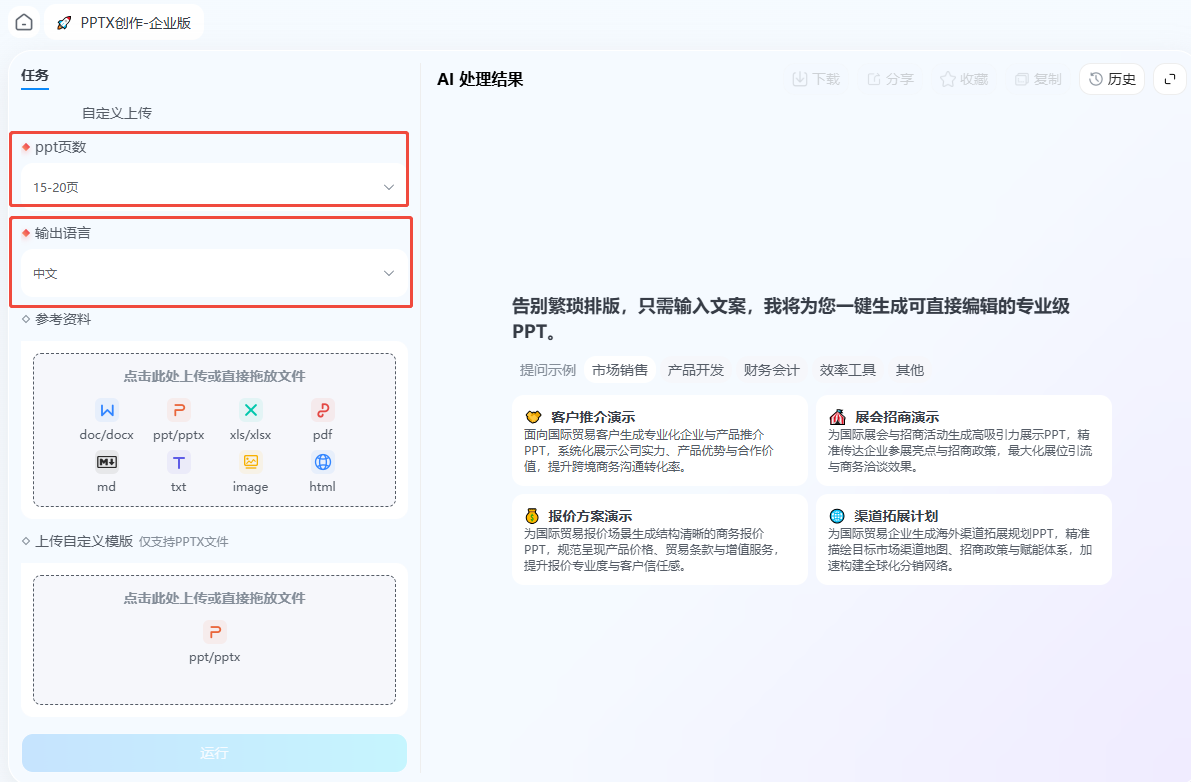The width and height of the screenshot is (1191, 782).
Task: Click the pdf file type icon
Action: [x=323, y=411]
